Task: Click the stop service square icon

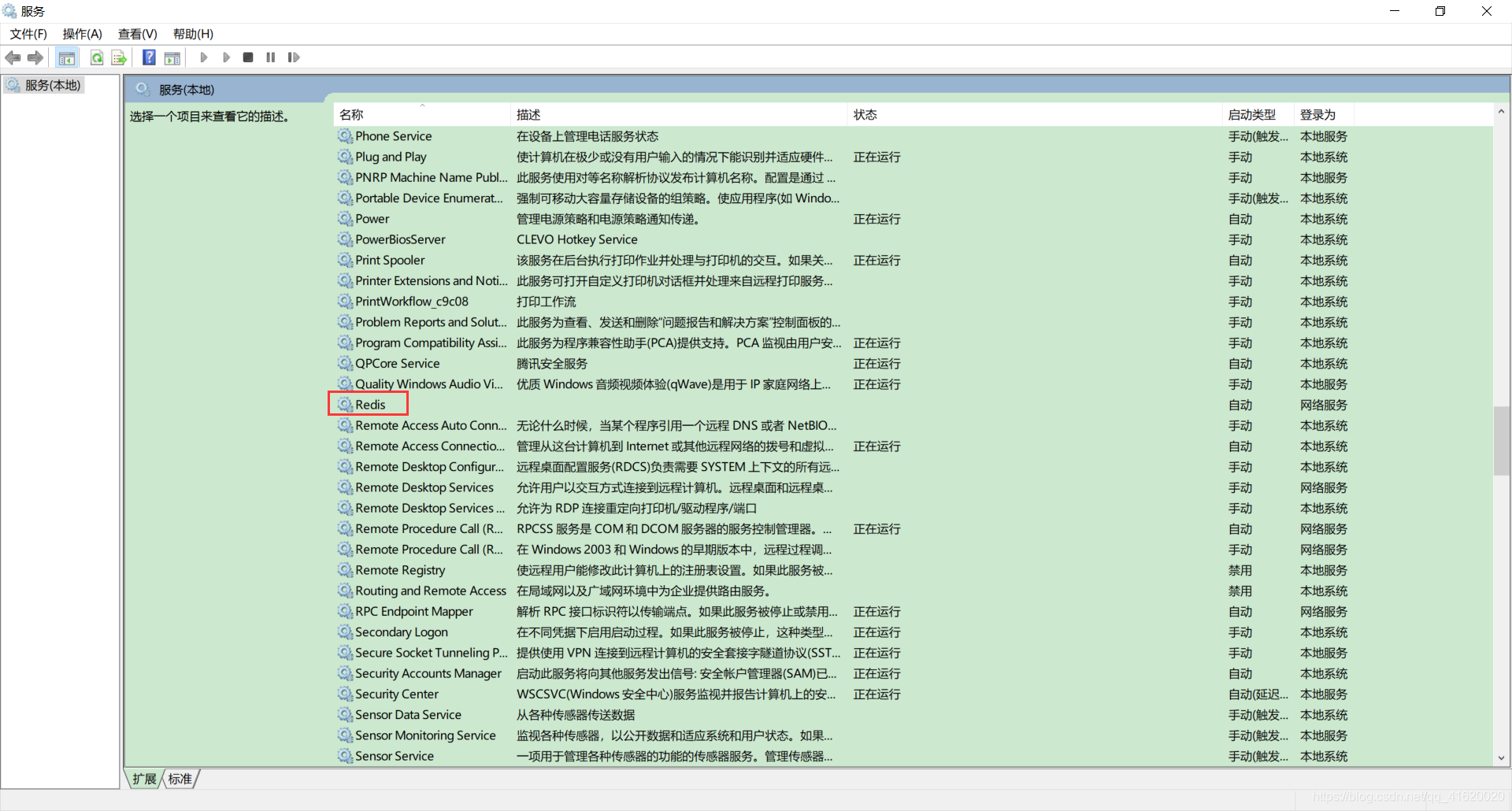Action: point(248,57)
